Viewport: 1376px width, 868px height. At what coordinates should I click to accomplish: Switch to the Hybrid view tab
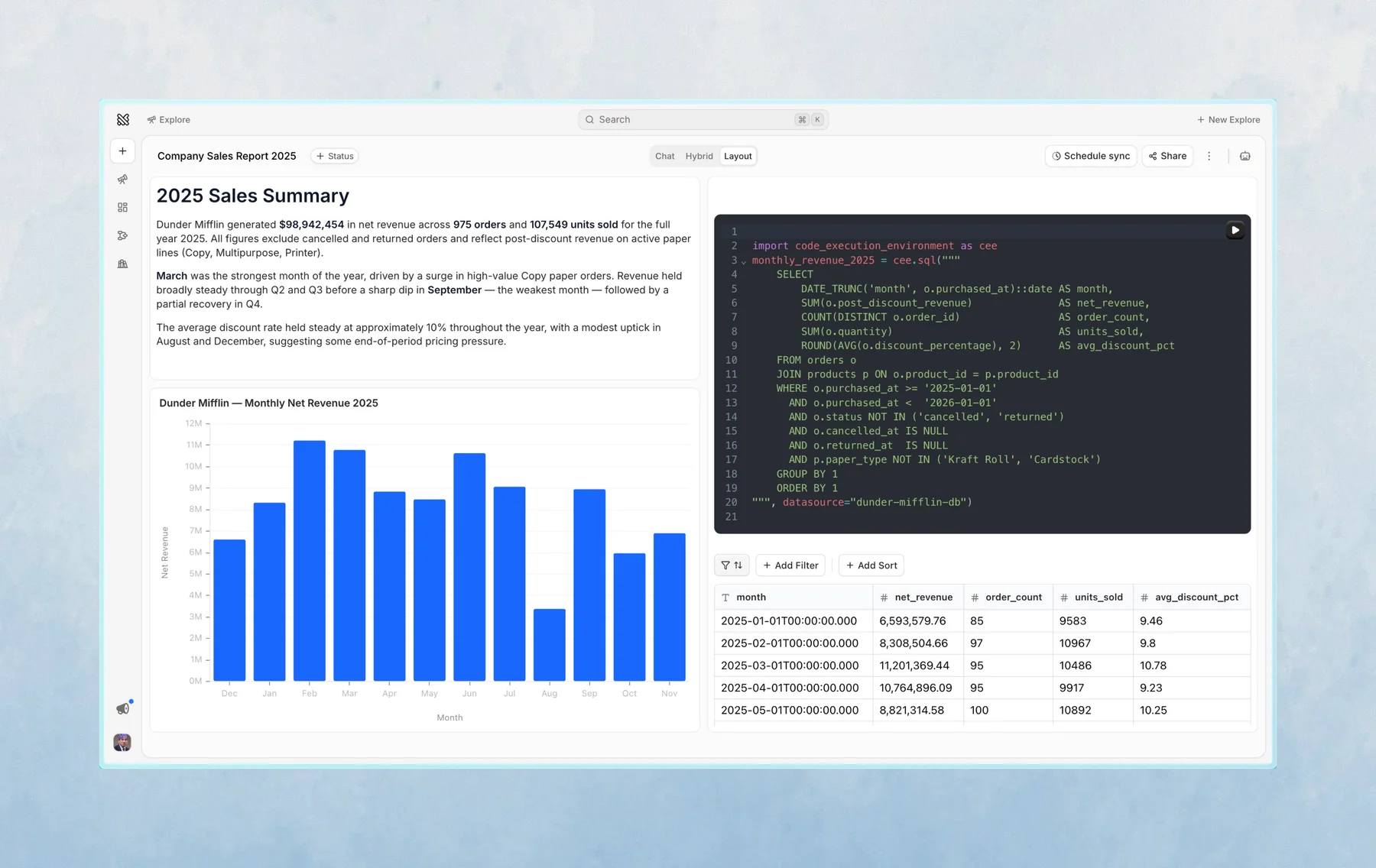point(699,156)
